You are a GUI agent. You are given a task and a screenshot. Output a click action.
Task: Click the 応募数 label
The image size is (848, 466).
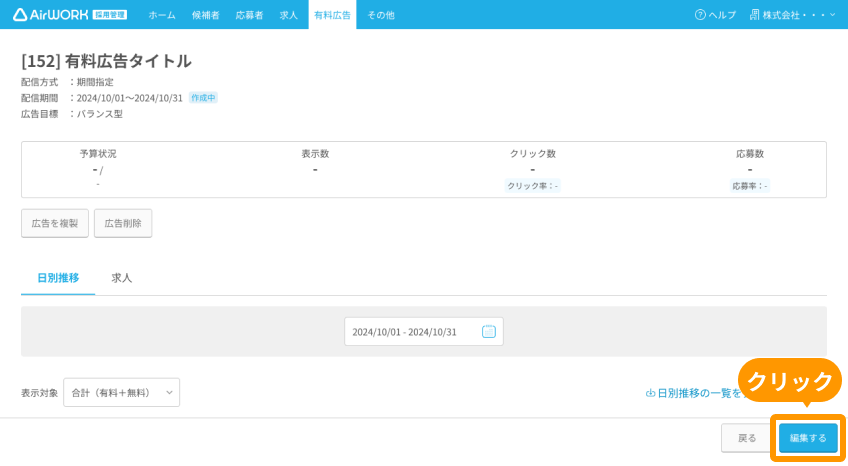750,154
